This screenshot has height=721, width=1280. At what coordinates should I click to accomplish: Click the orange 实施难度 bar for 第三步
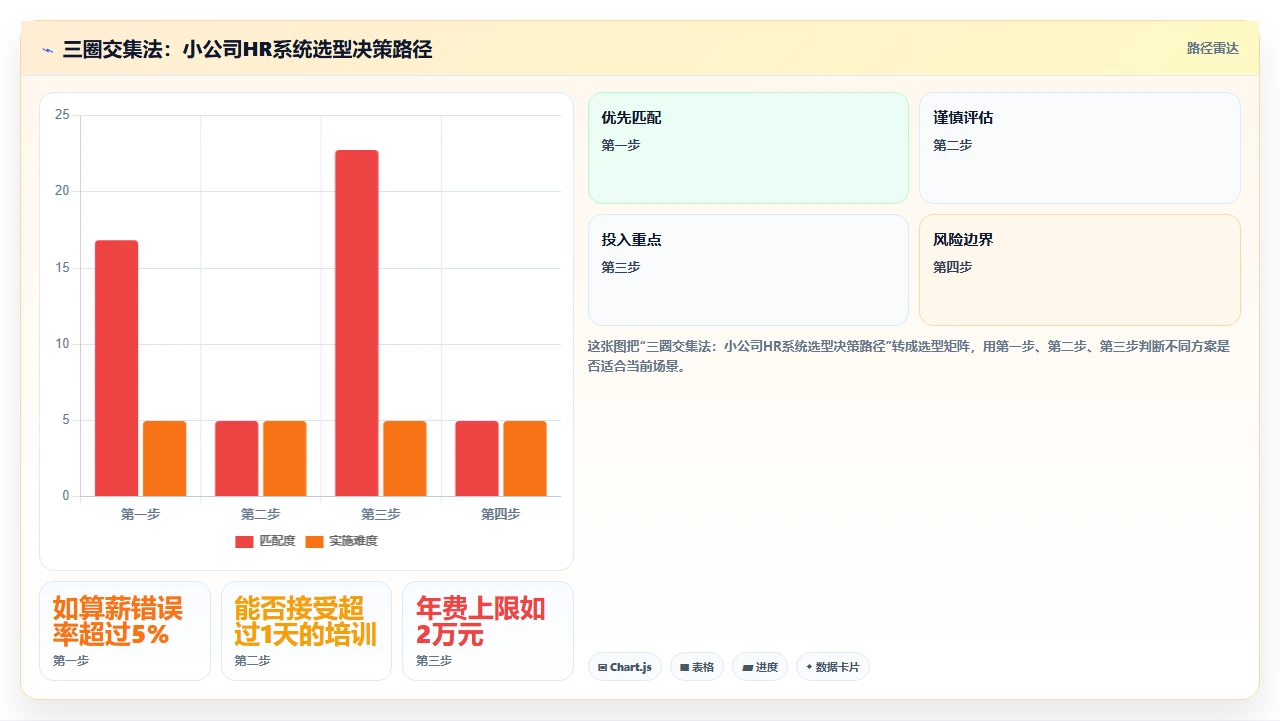[x=405, y=458]
